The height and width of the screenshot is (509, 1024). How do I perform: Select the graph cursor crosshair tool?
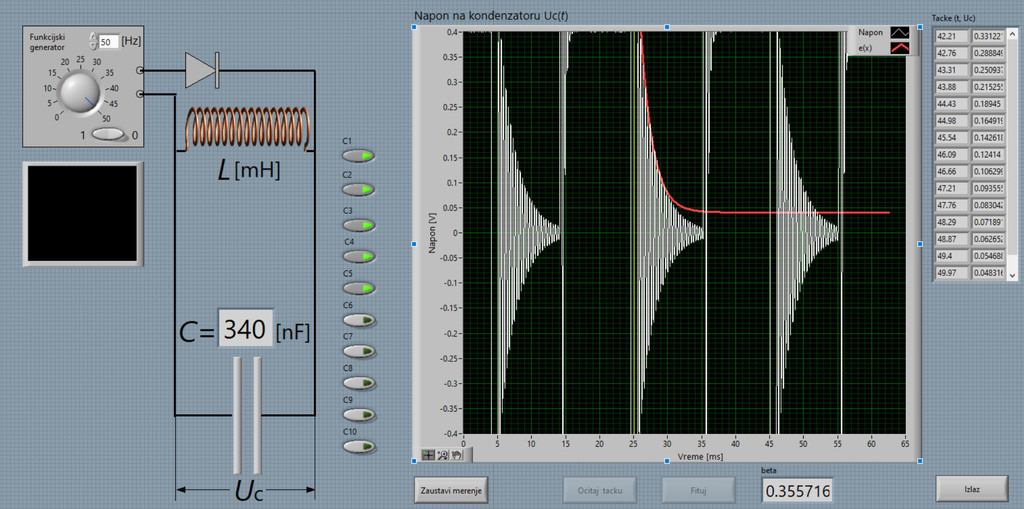(429, 454)
